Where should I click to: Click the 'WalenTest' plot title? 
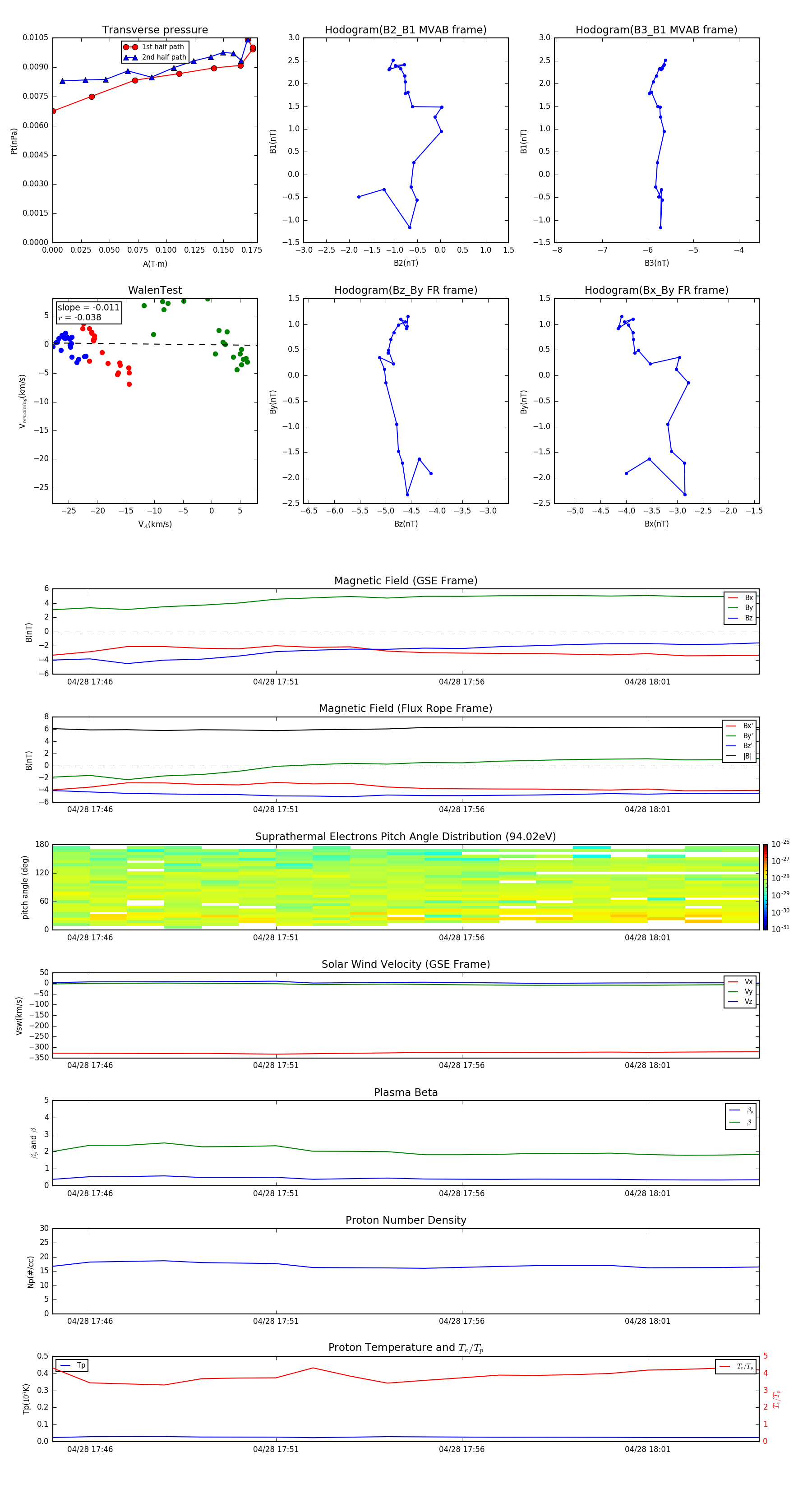155,290
